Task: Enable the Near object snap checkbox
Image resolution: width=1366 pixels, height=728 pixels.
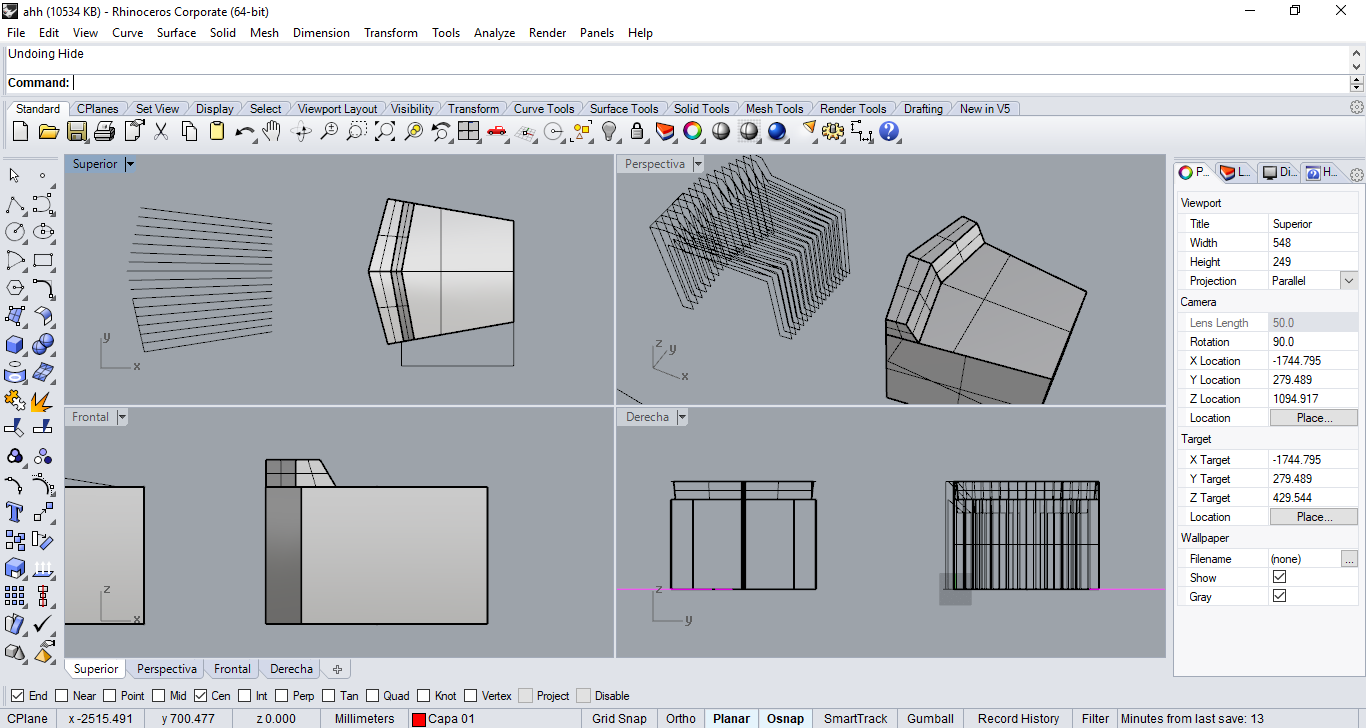Action: [x=62, y=696]
